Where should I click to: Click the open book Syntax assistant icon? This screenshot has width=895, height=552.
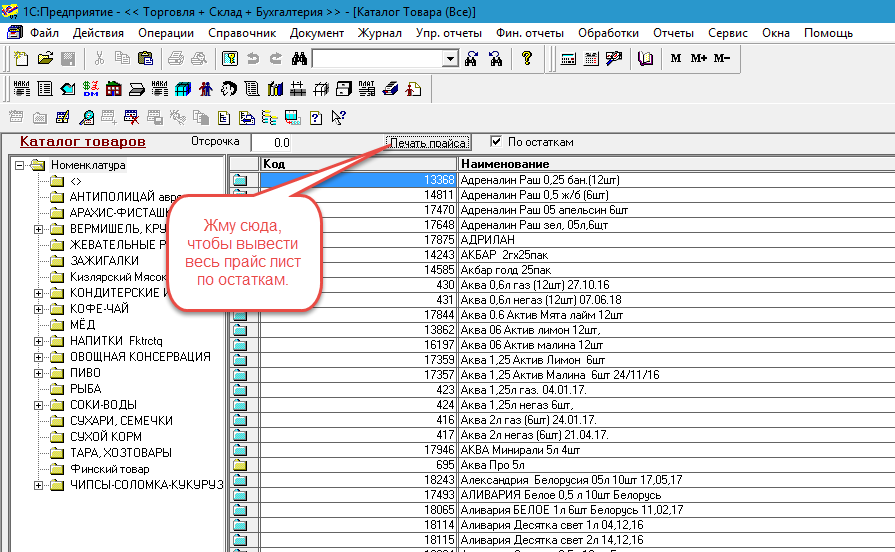coord(646,58)
